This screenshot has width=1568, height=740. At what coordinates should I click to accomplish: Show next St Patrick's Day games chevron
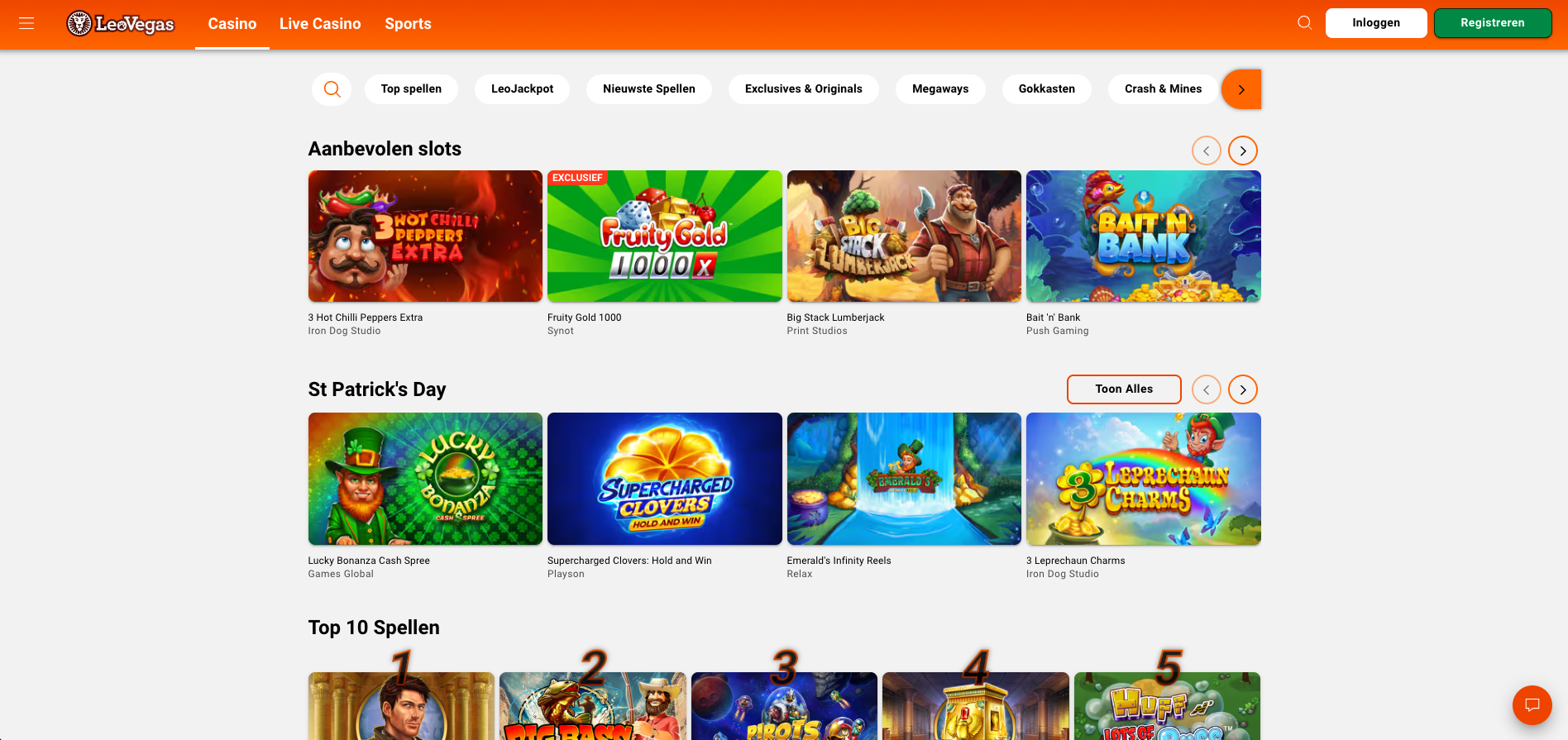point(1243,389)
